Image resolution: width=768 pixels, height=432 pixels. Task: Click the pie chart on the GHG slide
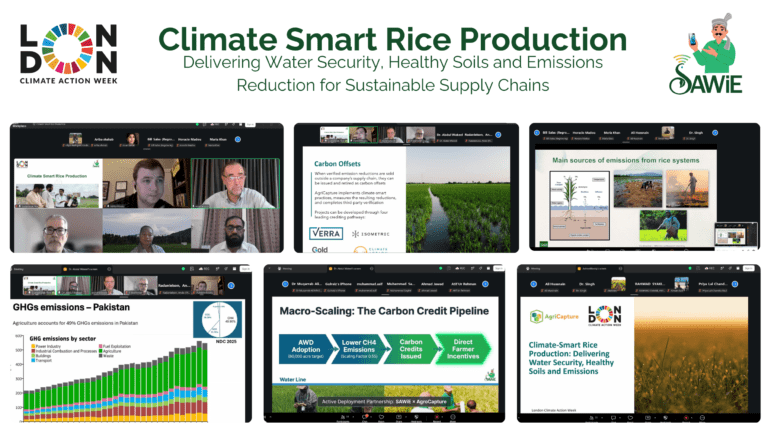[217, 319]
